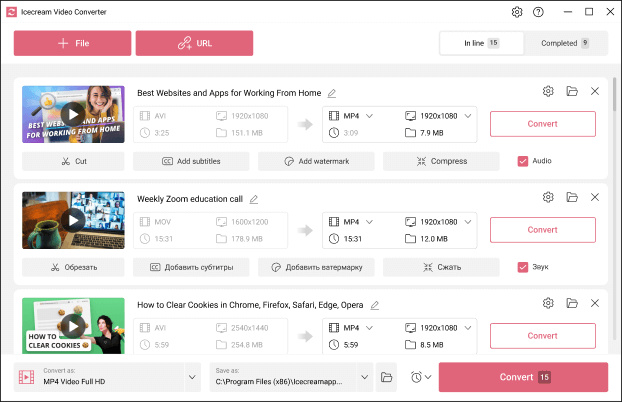Click the Clear Cookies output size 8.5 MB
Screen dimensions: 622x402
(x=432, y=345)
